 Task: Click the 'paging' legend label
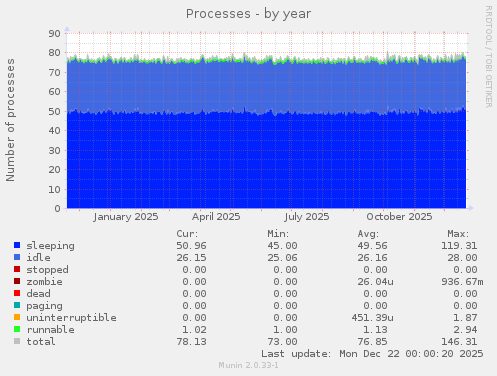[x=45, y=306]
